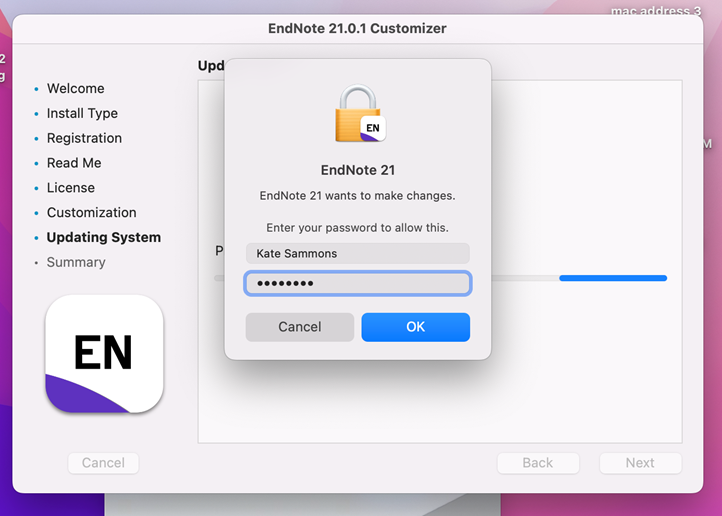Click the installer Cancel button at bottom left
Viewport: 722px width, 516px height.
[103, 463]
